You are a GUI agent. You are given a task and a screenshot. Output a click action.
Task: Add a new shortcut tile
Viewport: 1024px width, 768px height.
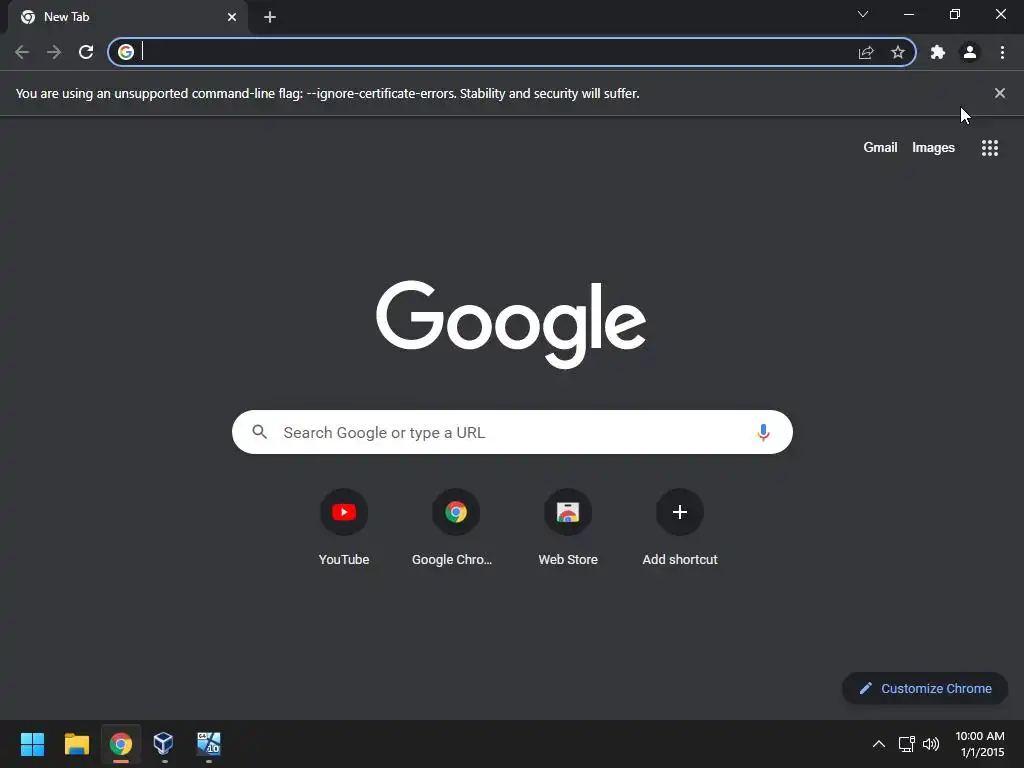point(680,527)
